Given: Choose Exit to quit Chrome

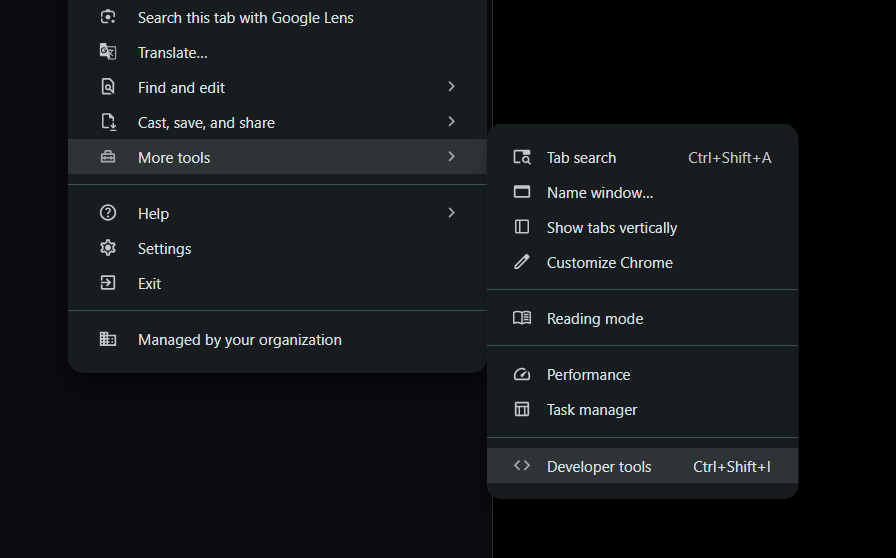Looking at the screenshot, I should pos(277,283).
